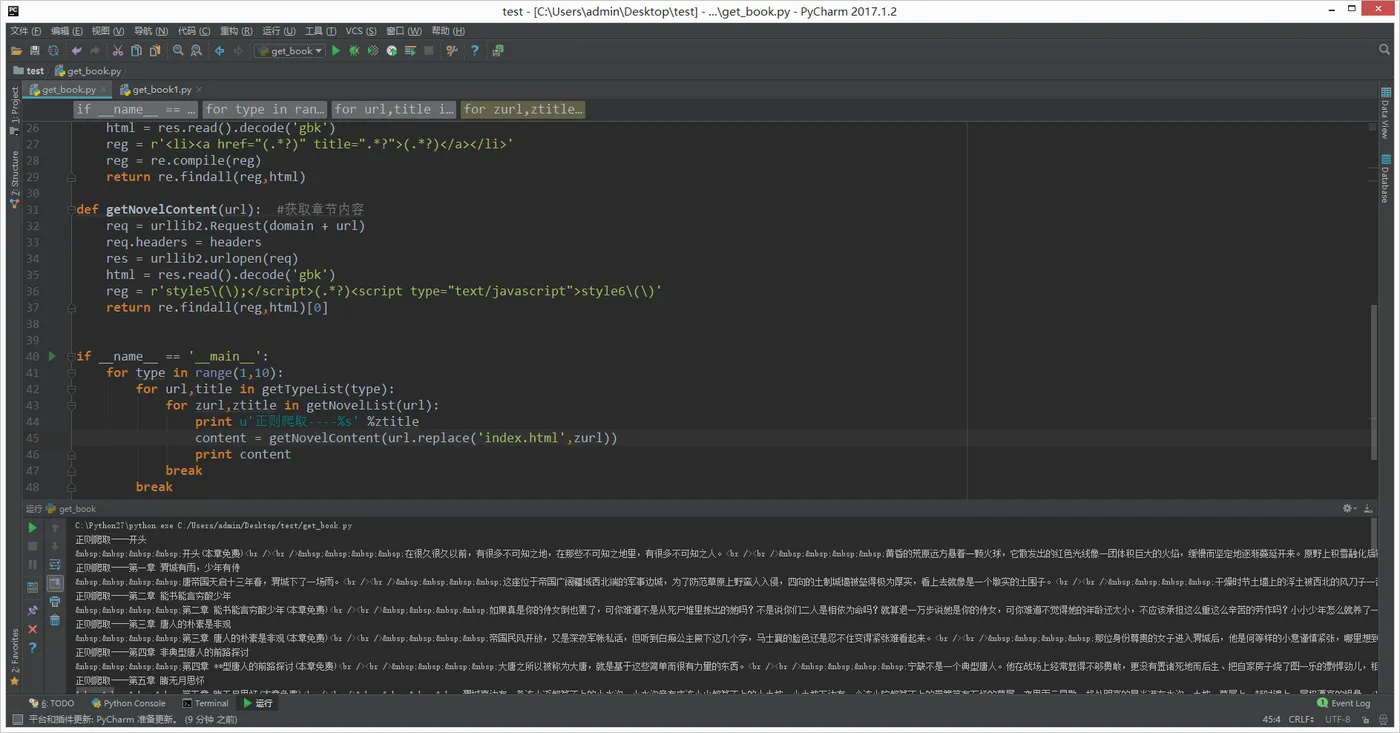Run get_book with the green toolbar play button
Image resolution: width=1400 pixels, height=733 pixels.
click(336, 51)
